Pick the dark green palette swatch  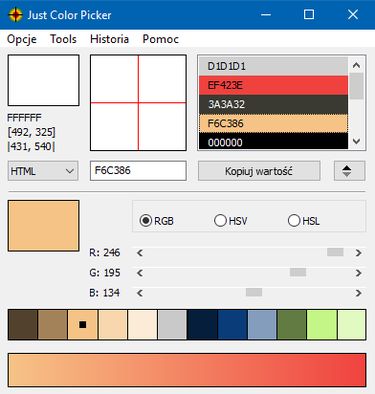pos(292,324)
